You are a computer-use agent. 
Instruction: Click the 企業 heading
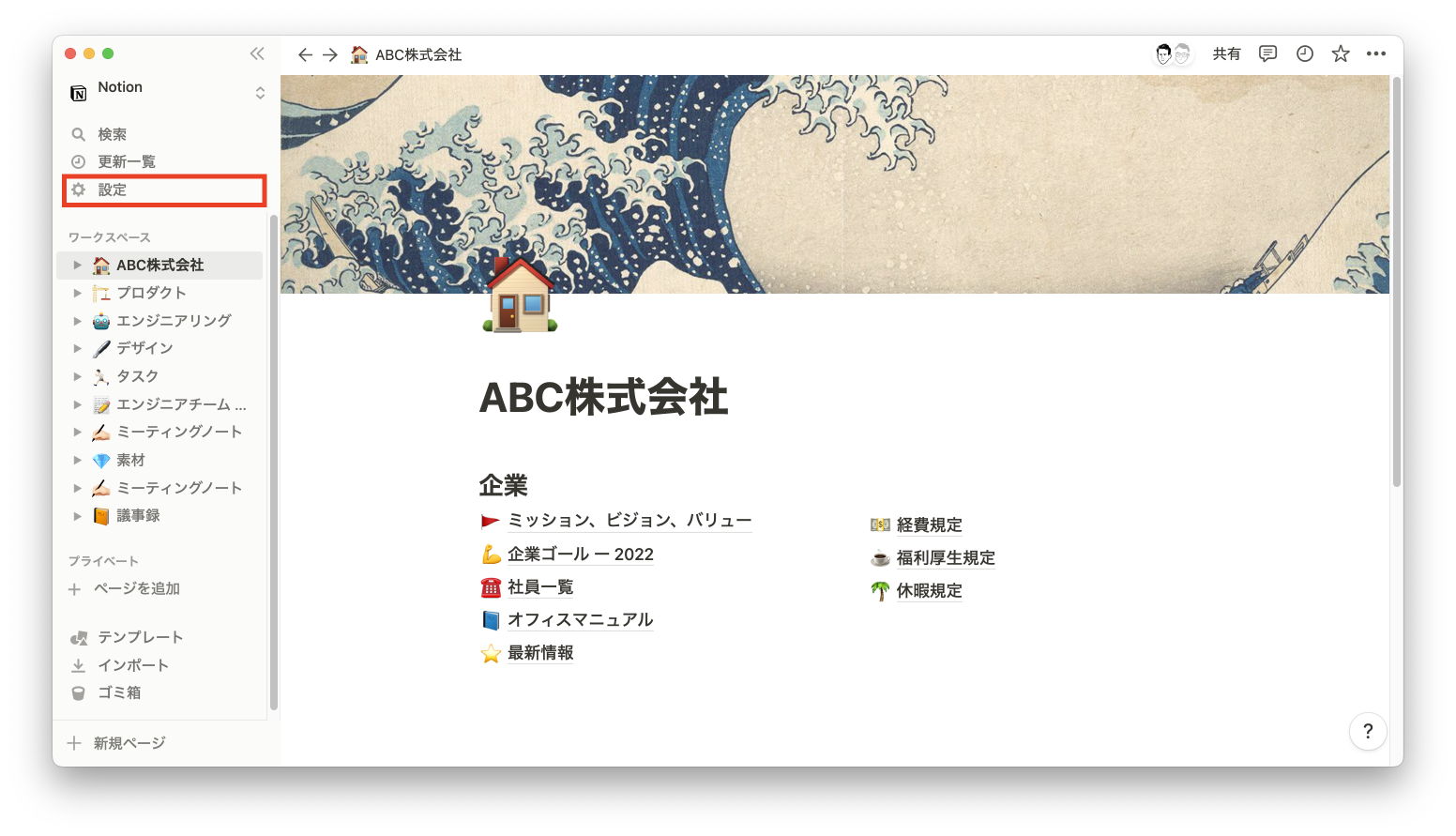point(504,485)
